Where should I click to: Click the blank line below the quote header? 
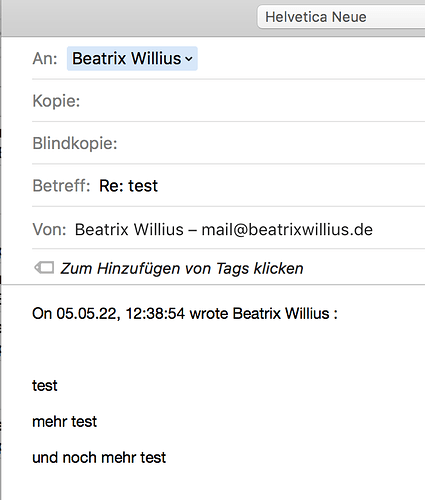point(213,349)
